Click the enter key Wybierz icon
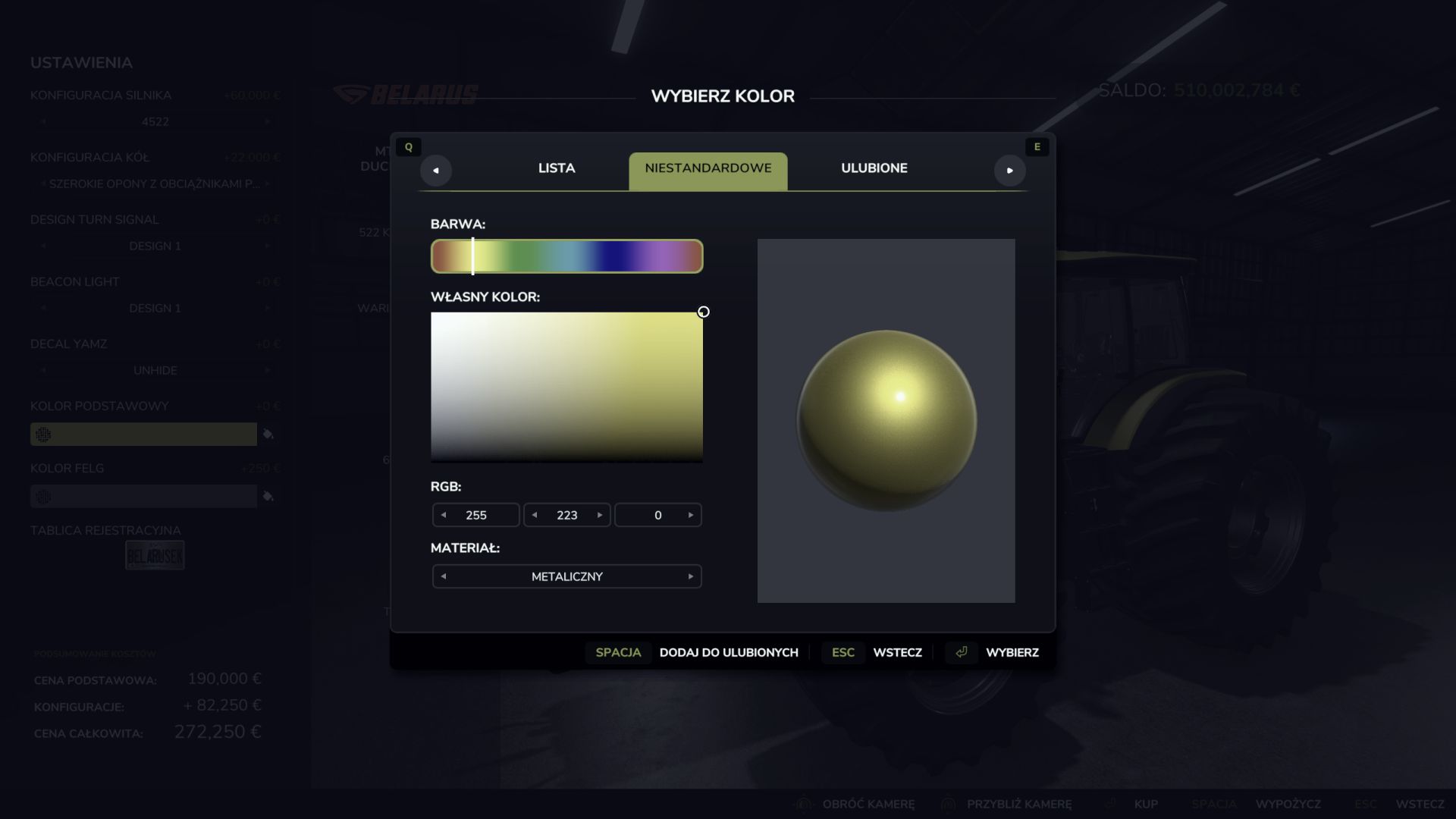Viewport: 1456px width, 819px height. pos(961,652)
